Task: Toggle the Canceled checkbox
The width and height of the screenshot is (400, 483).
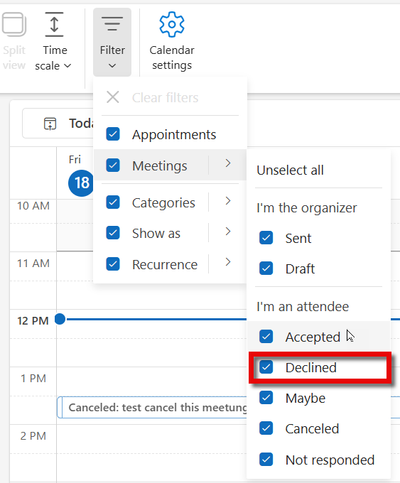Action: [266, 428]
